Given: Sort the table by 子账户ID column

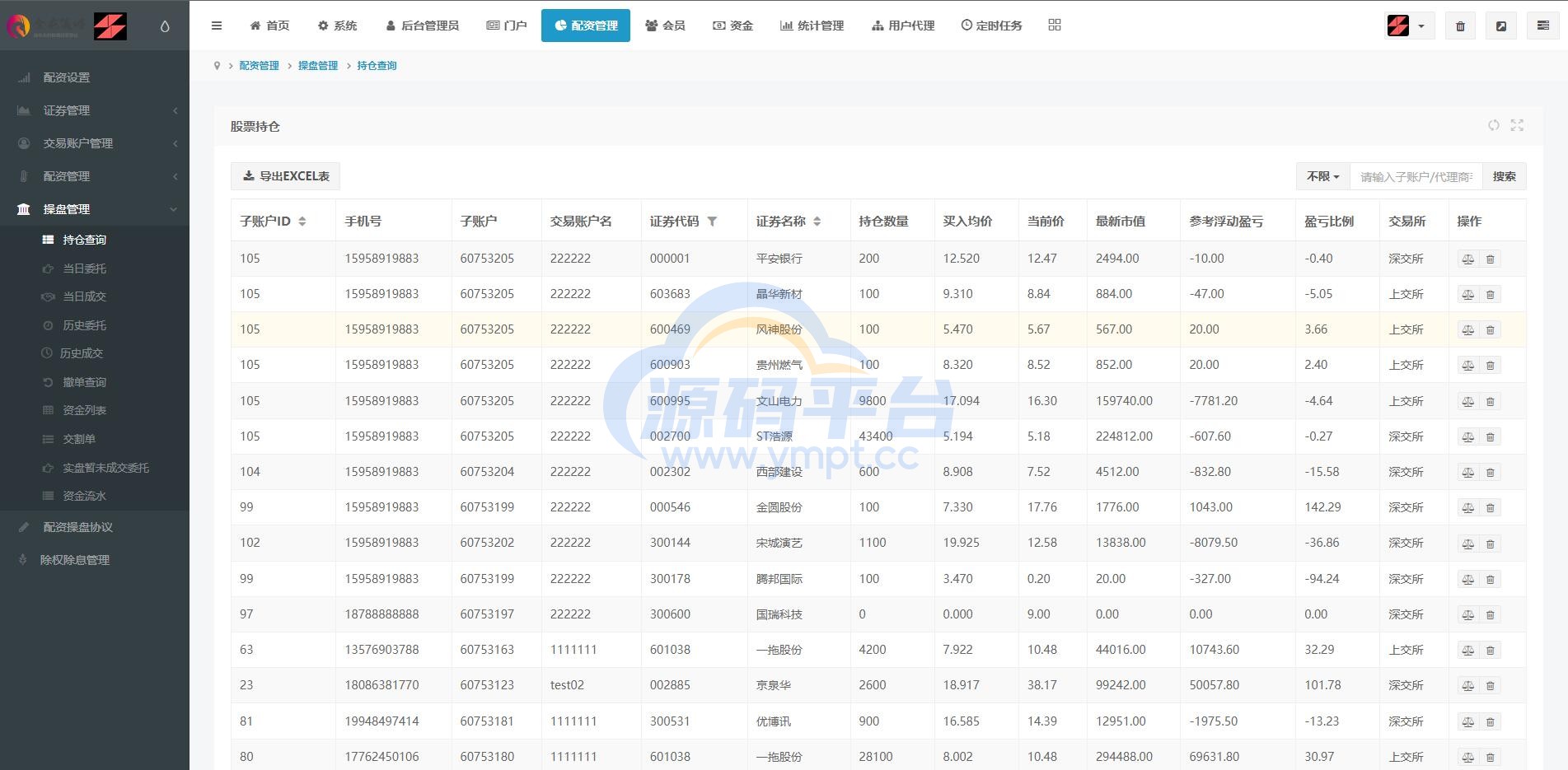Looking at the screenshot, I should pyautogui.click(x=302, y=221).
